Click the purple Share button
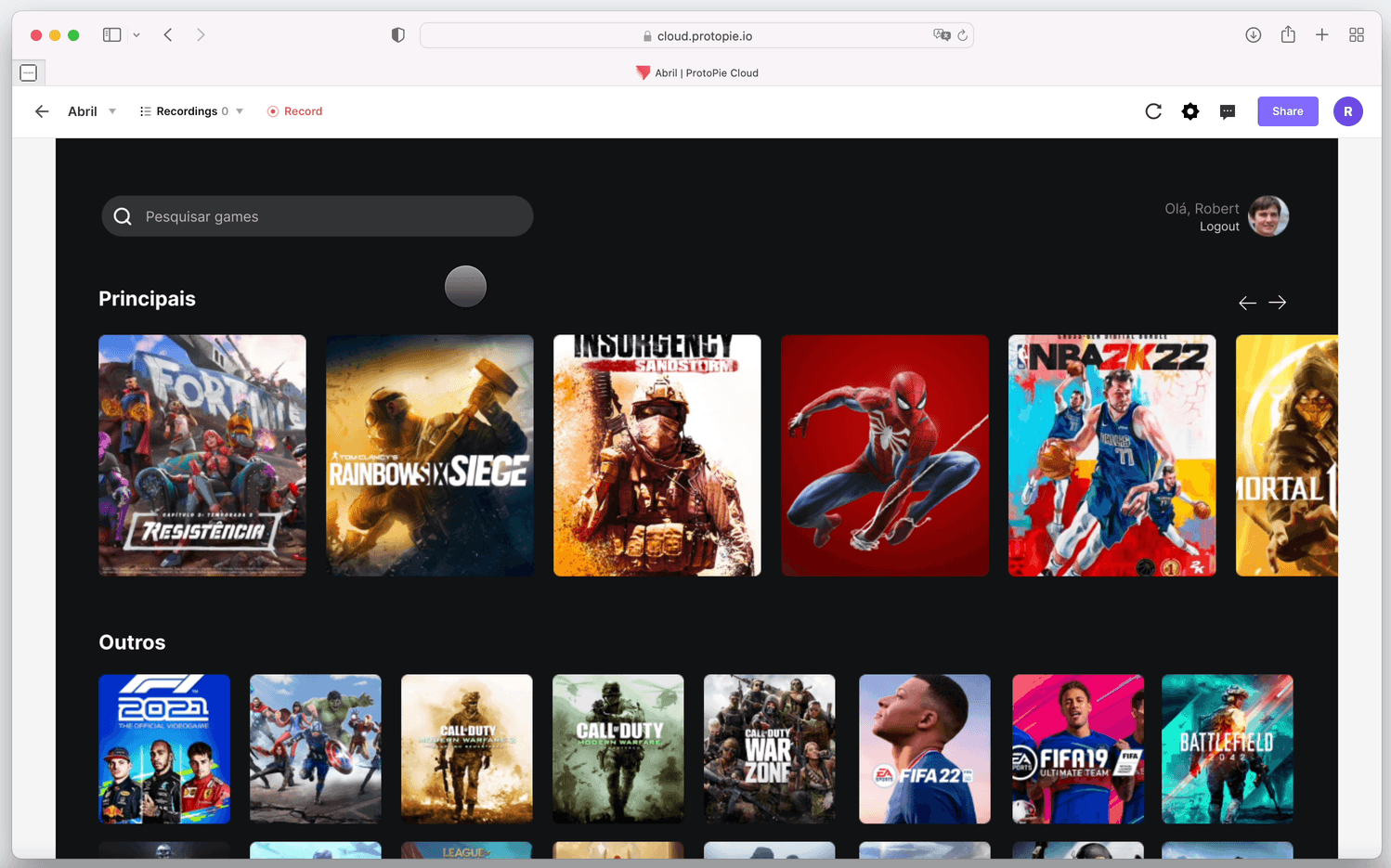Screen dimensions: 1391x868 coord(1288,111)
